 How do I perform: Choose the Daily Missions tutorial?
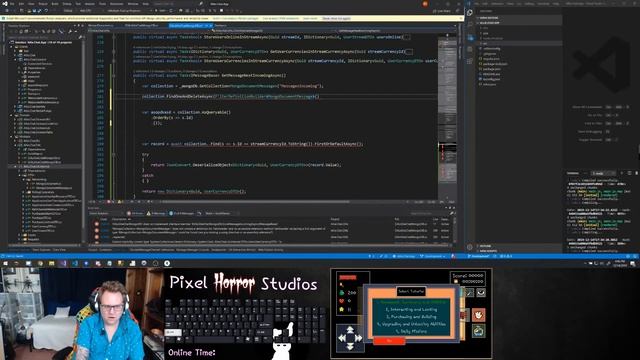tap(411, 331)
